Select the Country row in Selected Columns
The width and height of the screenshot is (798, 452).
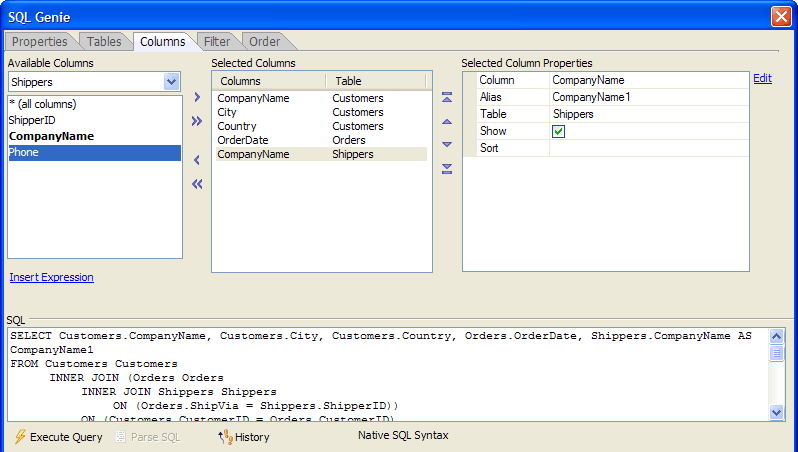point(322,126)
